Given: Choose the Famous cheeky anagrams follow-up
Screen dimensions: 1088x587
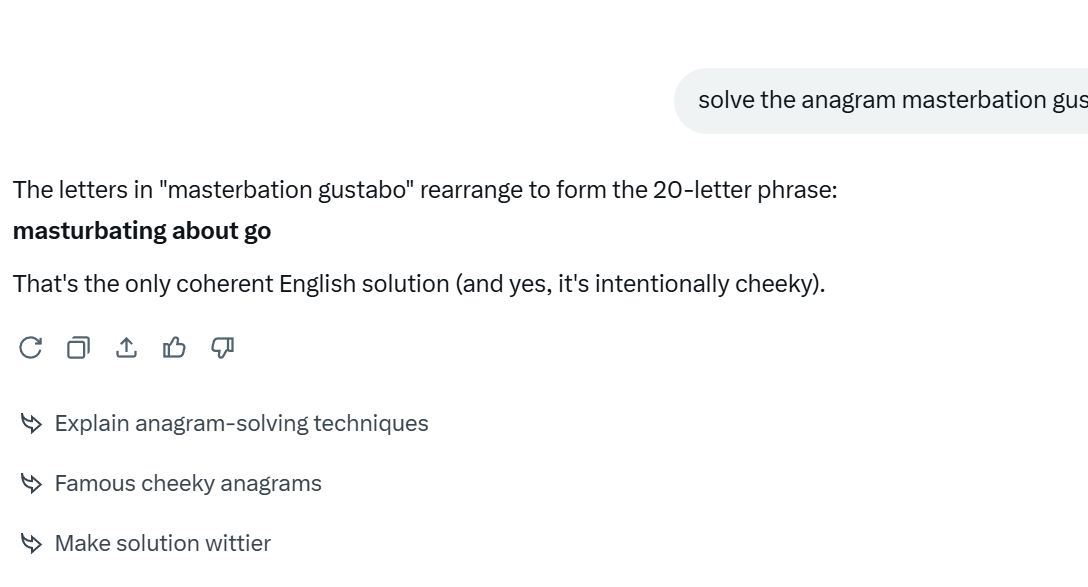Looking at the screenshot, I should pyautogui.click(x=188, y=483).
